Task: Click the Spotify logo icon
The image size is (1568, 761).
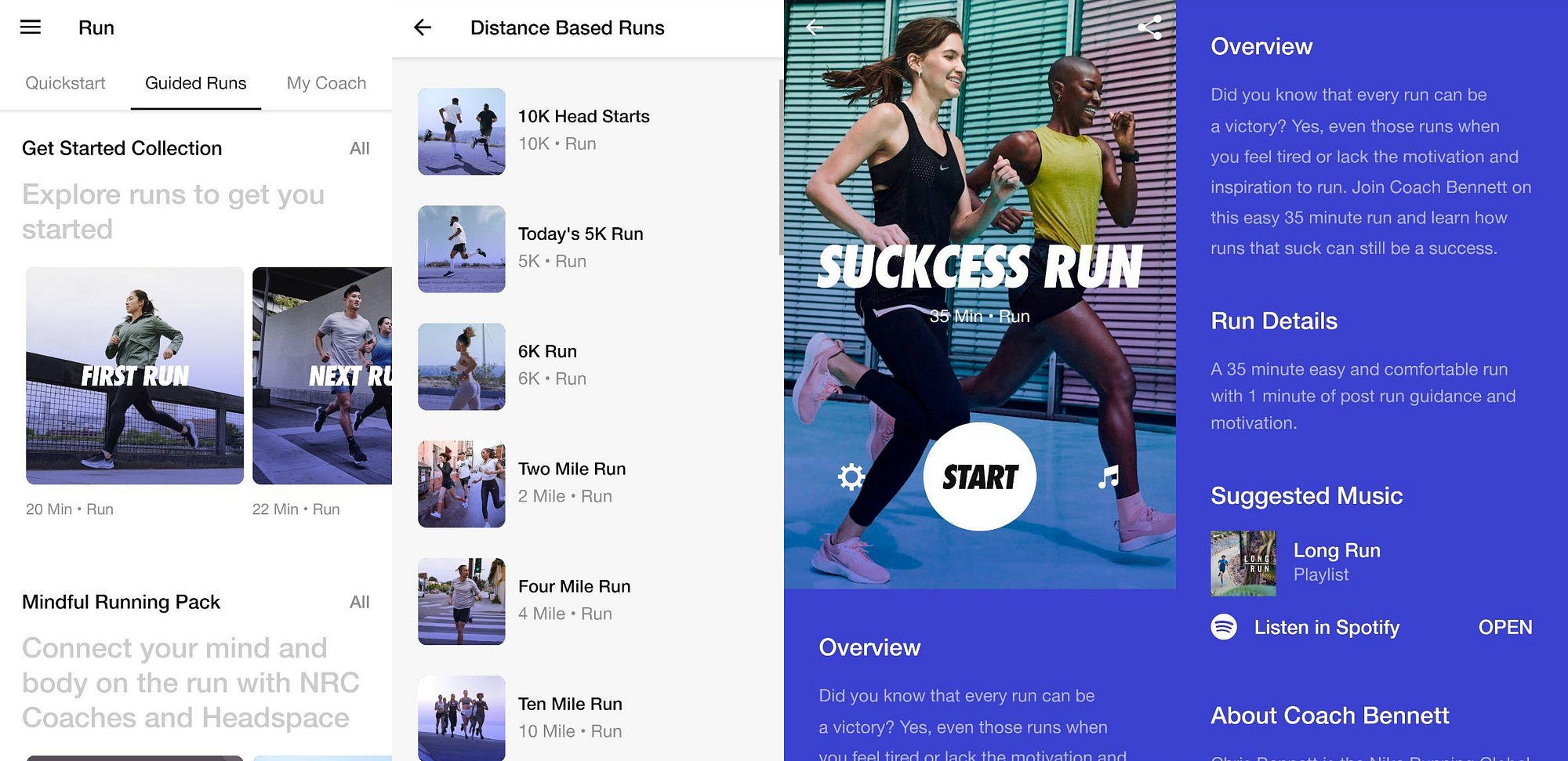Action: pos(1224,626)
